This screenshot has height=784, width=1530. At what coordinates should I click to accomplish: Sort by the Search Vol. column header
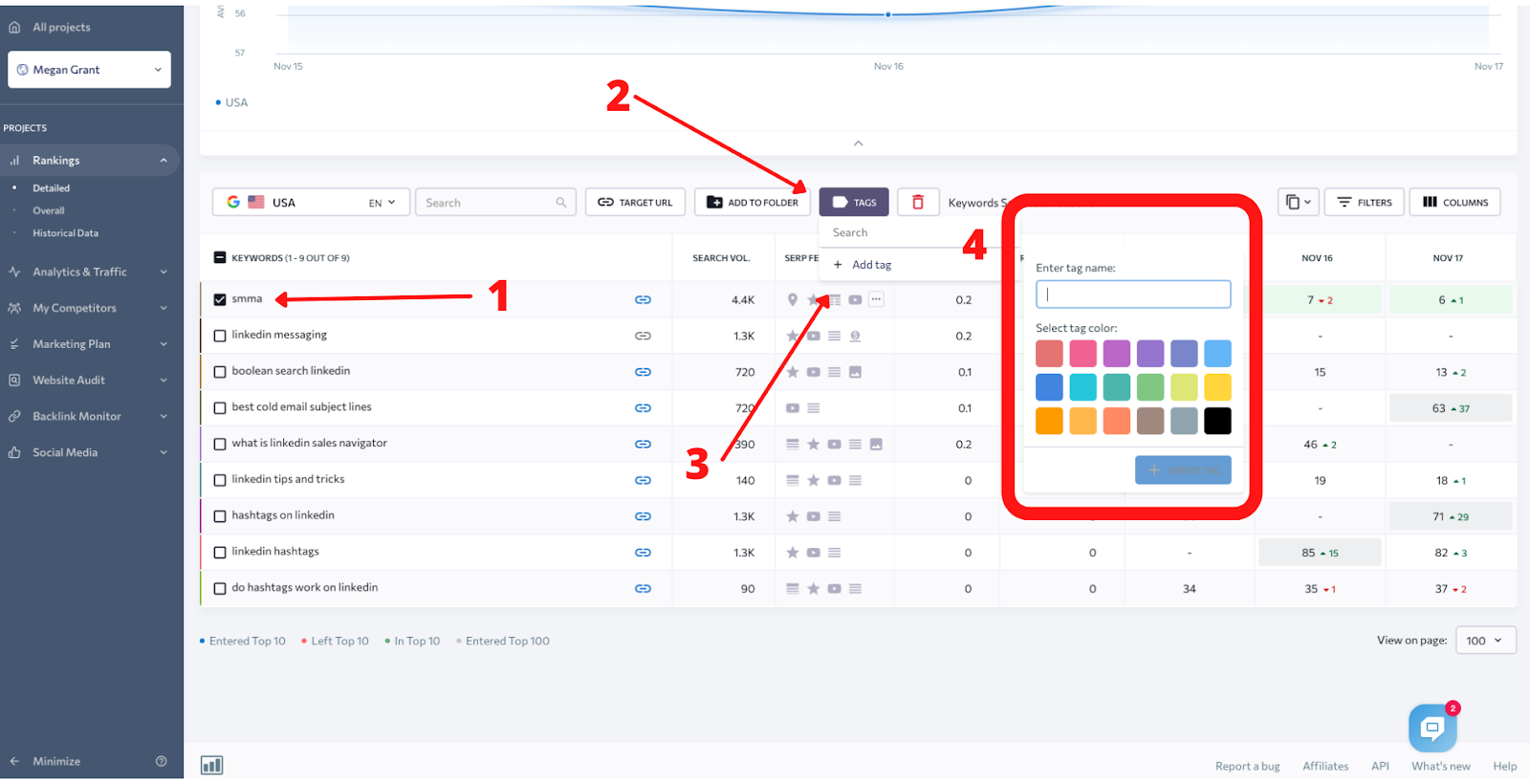(721, 258)
